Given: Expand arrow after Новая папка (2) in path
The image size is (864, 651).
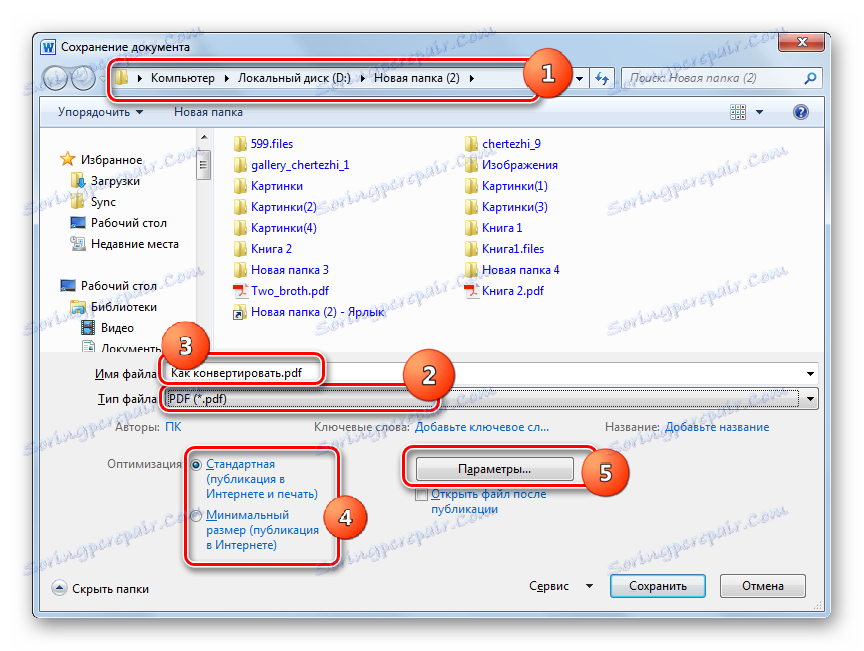Looking at the screenshot, I should coord(472,78).
